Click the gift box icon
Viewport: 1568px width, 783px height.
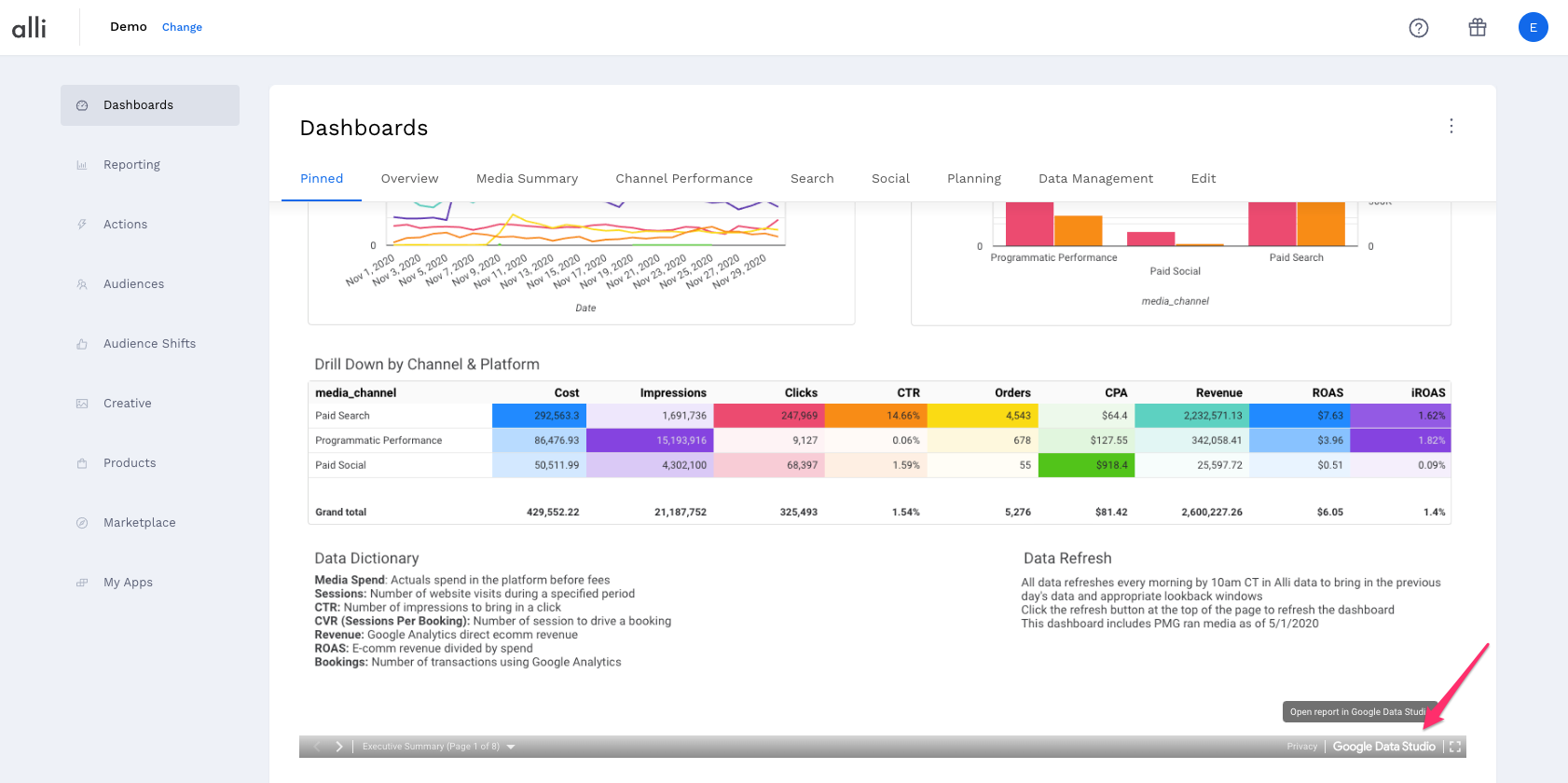(1477, 28)
